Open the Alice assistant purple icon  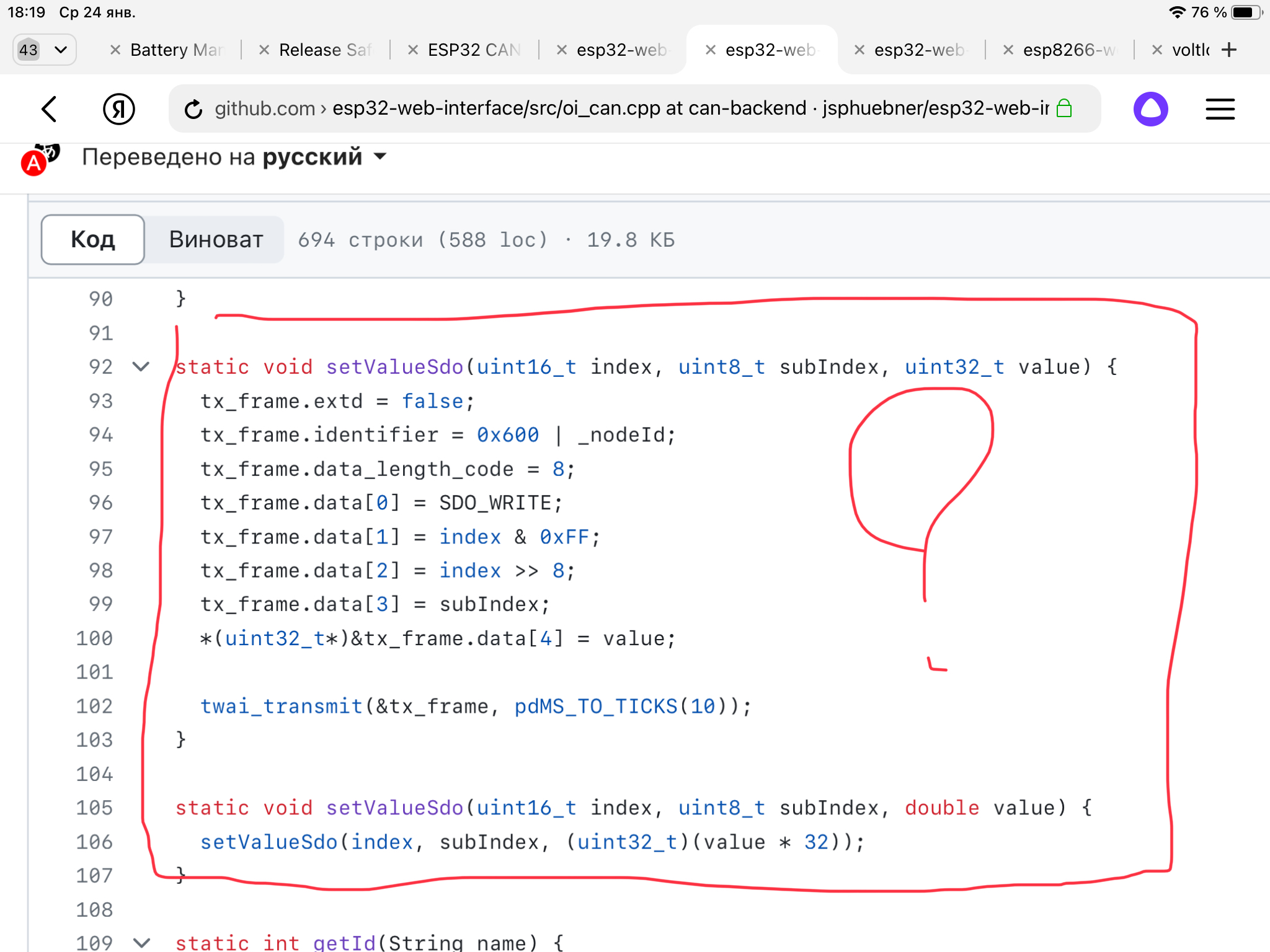[x=1150, y=109]
